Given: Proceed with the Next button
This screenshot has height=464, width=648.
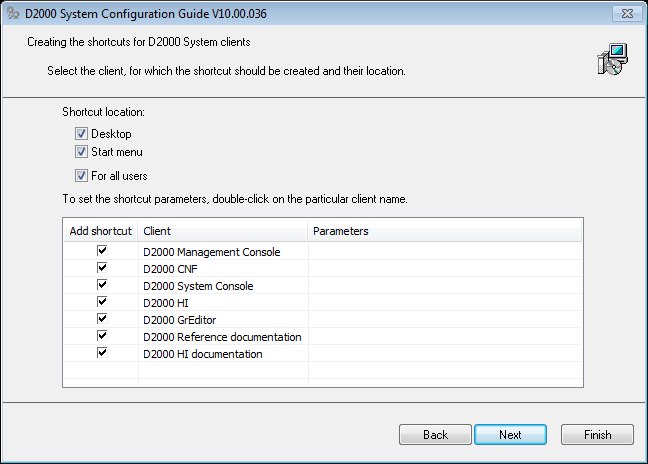Looking at the screenshot, I should [x=510, y=435].
